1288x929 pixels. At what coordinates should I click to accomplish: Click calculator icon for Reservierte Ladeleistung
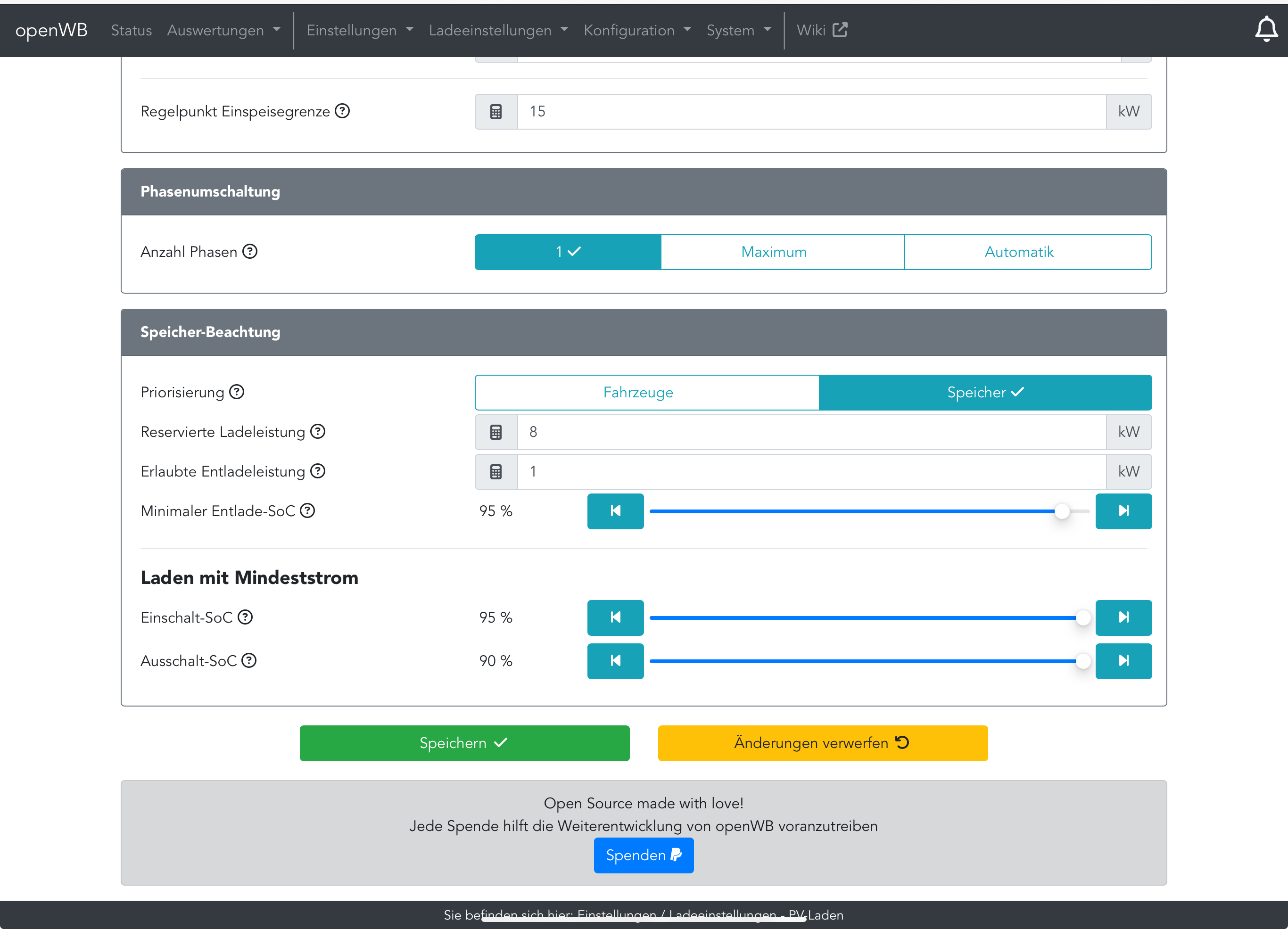496,432
